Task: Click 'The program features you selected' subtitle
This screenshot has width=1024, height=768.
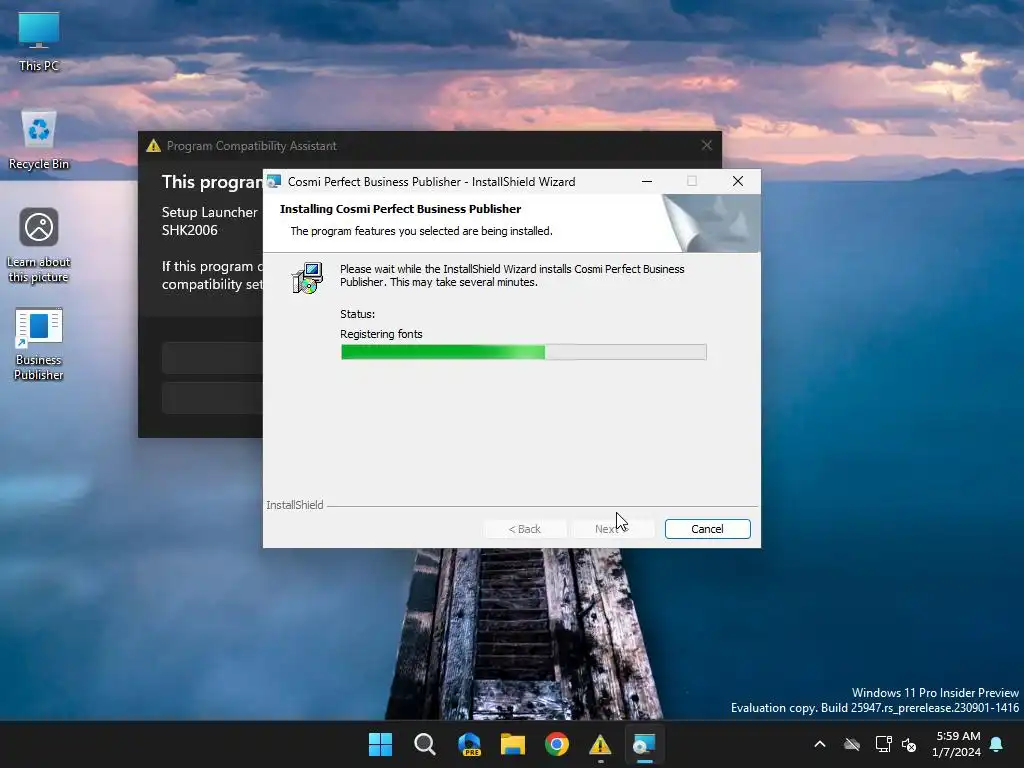Action: (x=421, y=231)
